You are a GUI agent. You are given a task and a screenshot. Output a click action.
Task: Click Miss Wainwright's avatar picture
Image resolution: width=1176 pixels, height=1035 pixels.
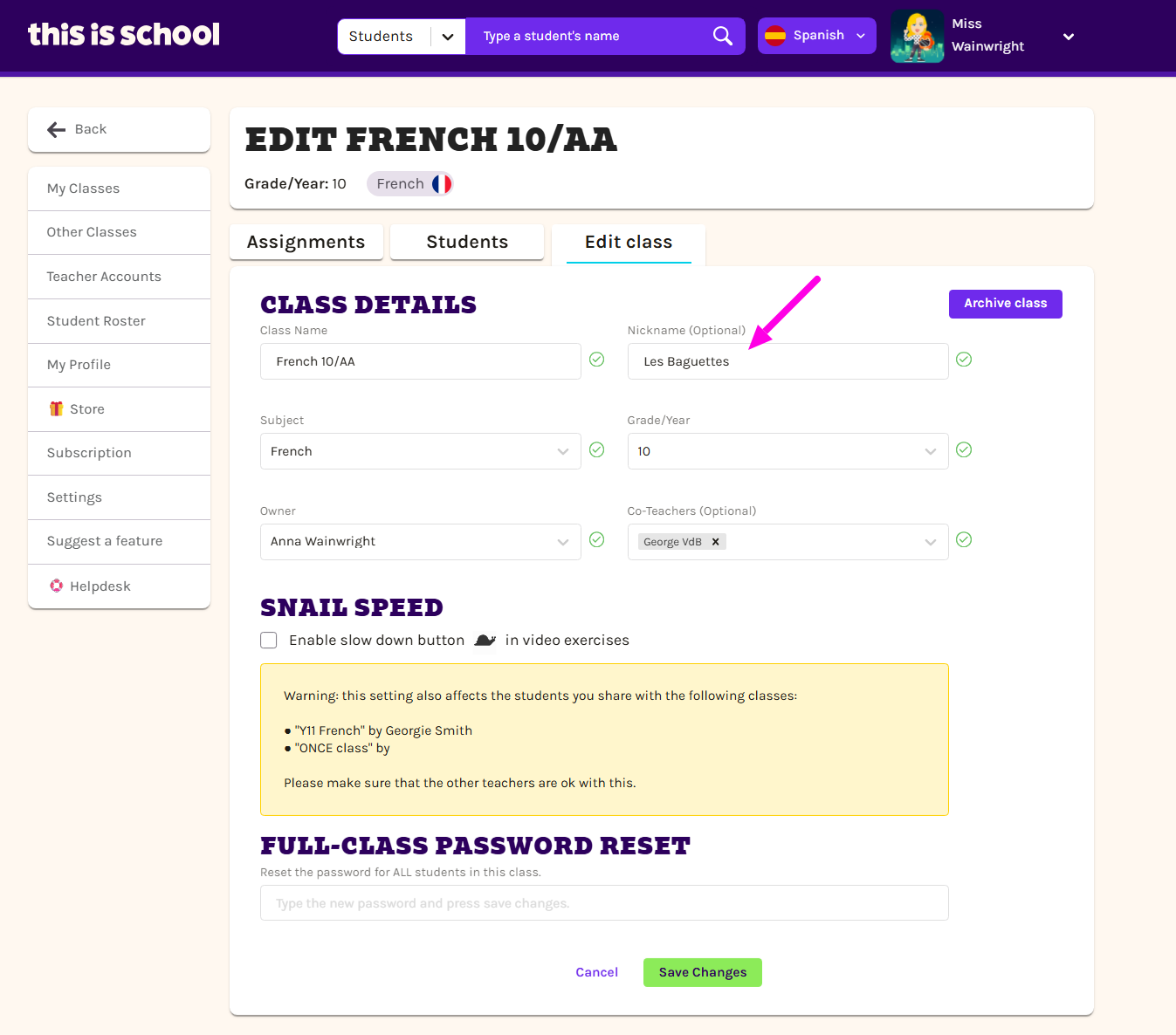[x=917, y=37]
